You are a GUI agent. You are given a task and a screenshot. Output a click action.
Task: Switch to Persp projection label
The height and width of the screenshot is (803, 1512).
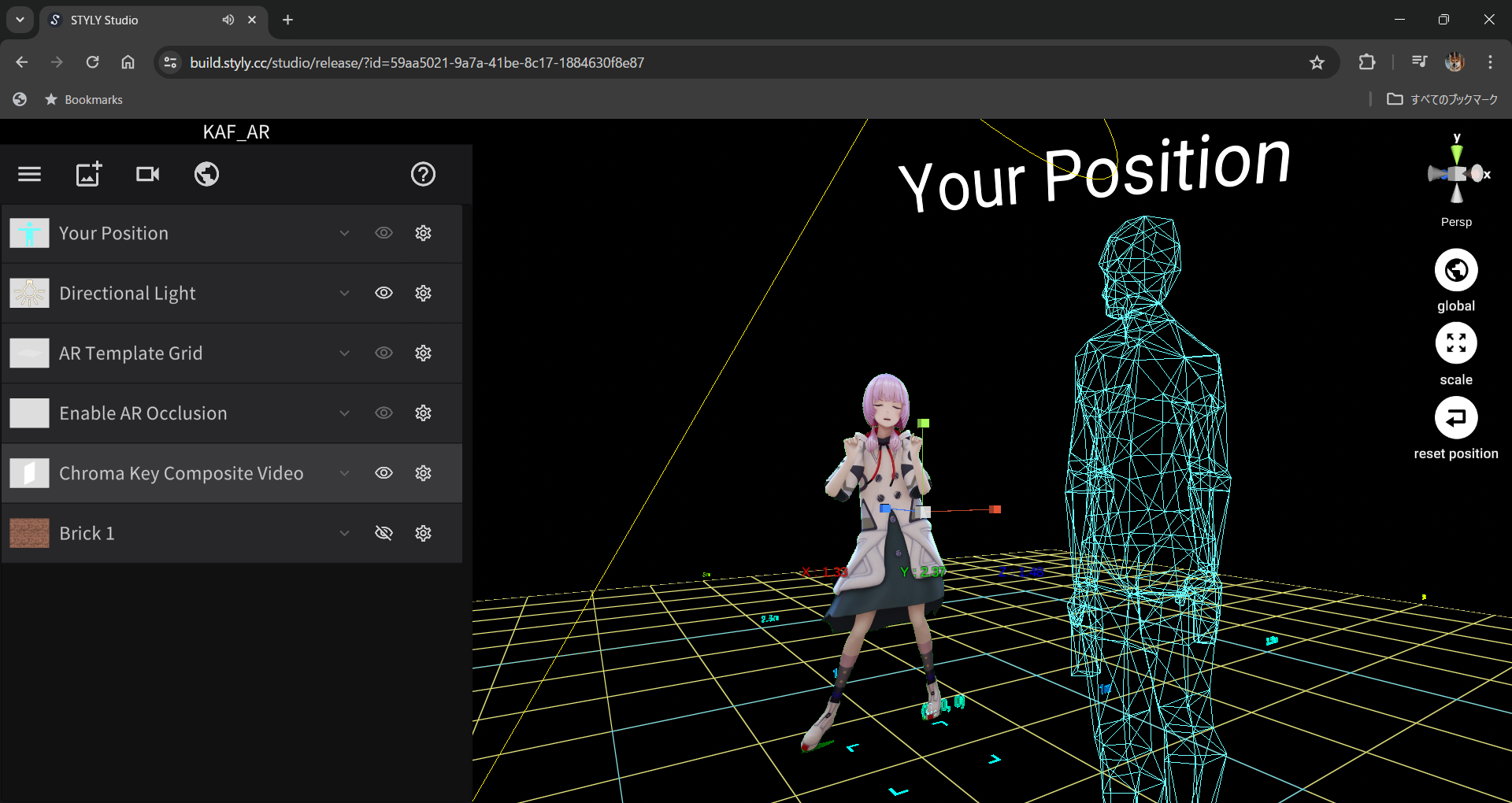coord(1456,222)
